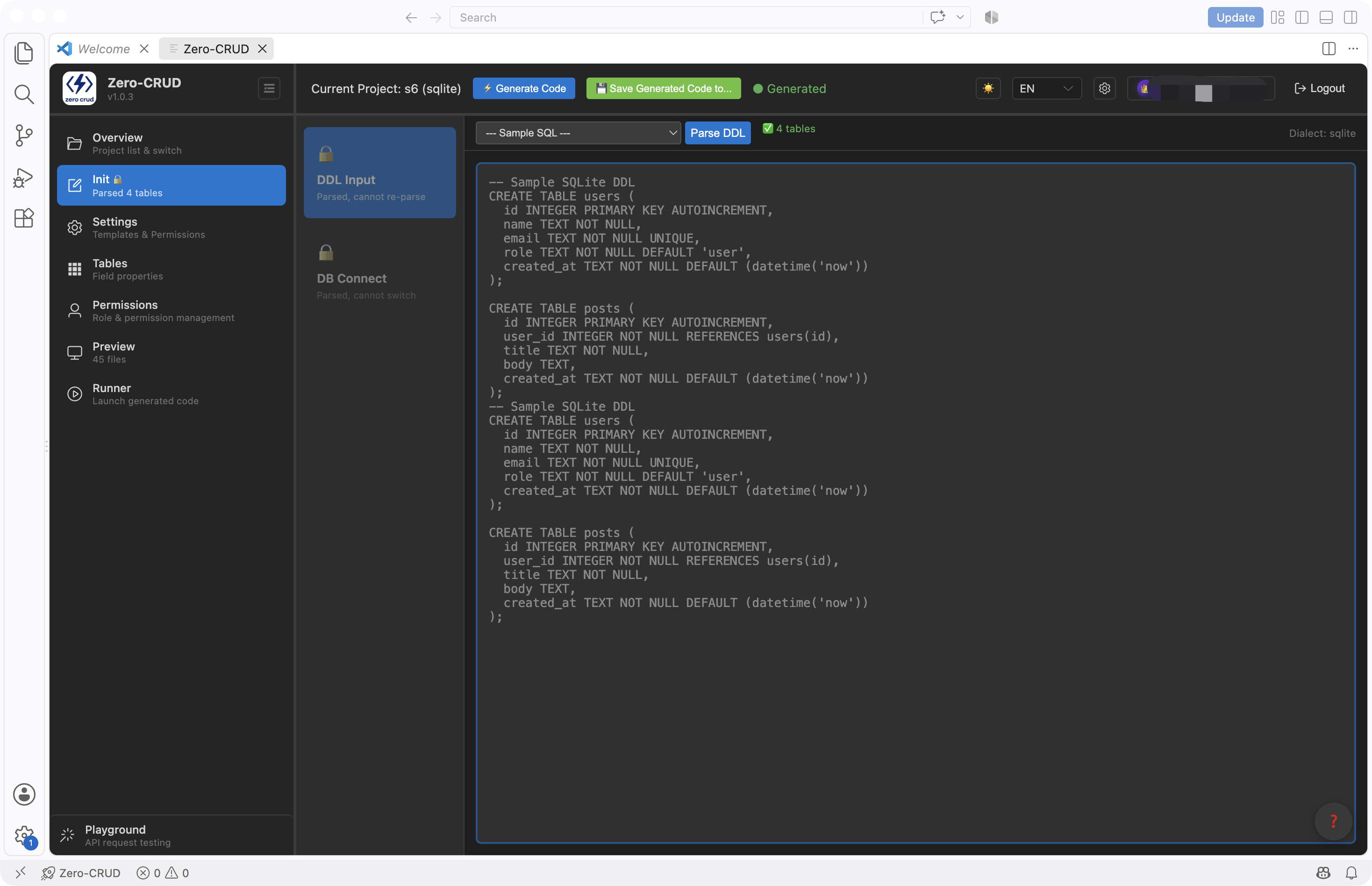Open Playground API request testing
This screenshot has width=1372, height=886.
[x=171, y=836]
